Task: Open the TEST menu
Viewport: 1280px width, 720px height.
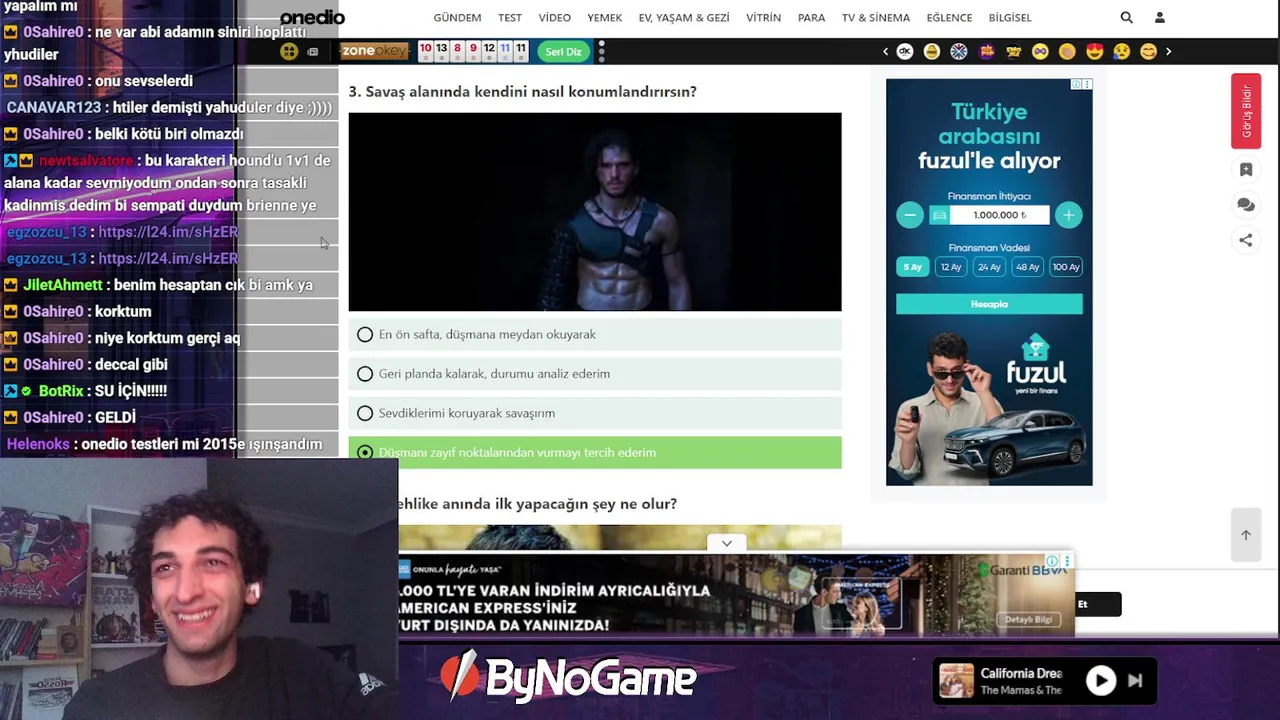Action: pos(510,18)
